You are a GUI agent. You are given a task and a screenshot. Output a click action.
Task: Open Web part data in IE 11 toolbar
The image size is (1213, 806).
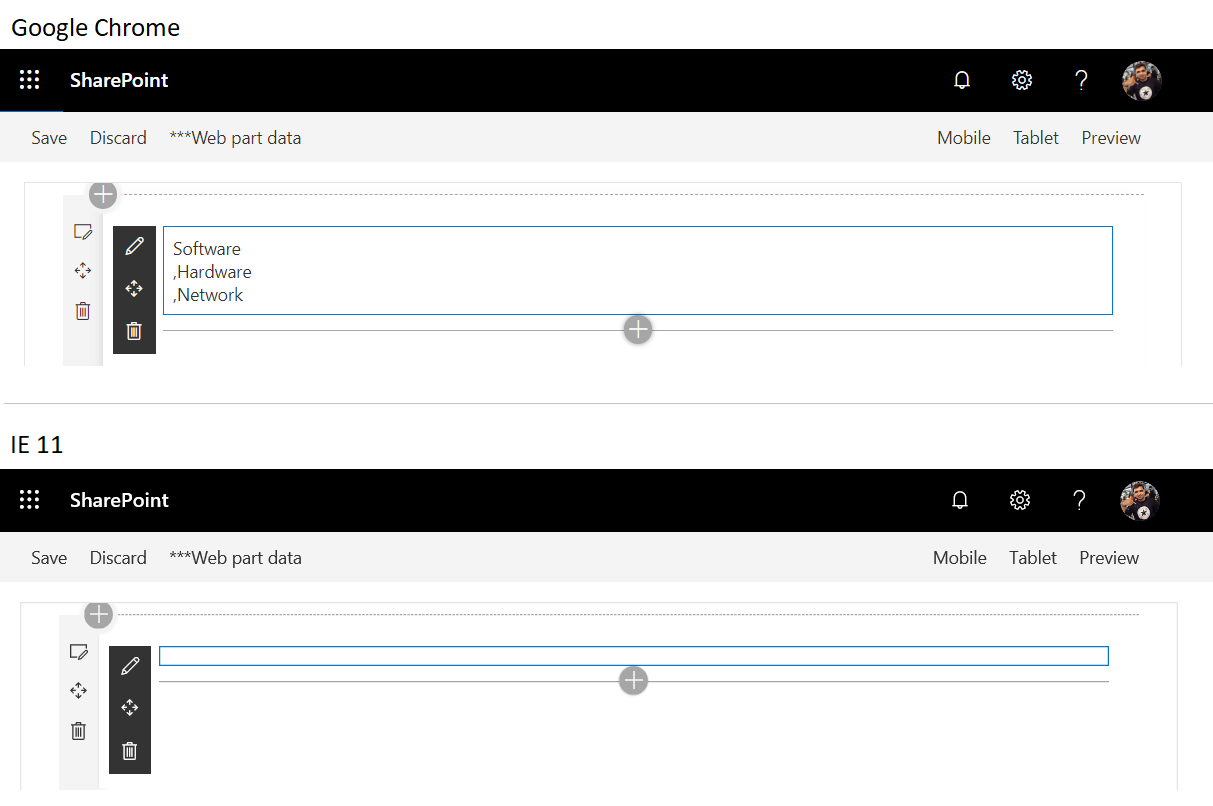pos(235,558)
